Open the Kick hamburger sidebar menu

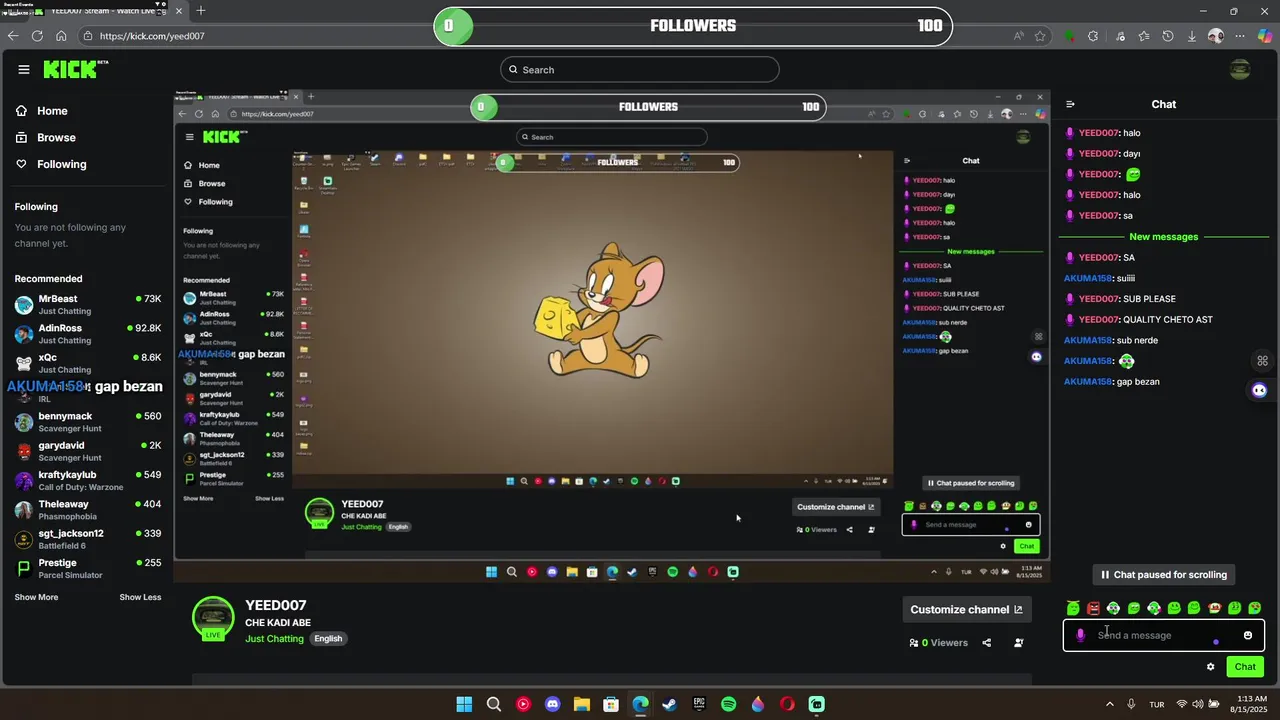tap(24, 69)
